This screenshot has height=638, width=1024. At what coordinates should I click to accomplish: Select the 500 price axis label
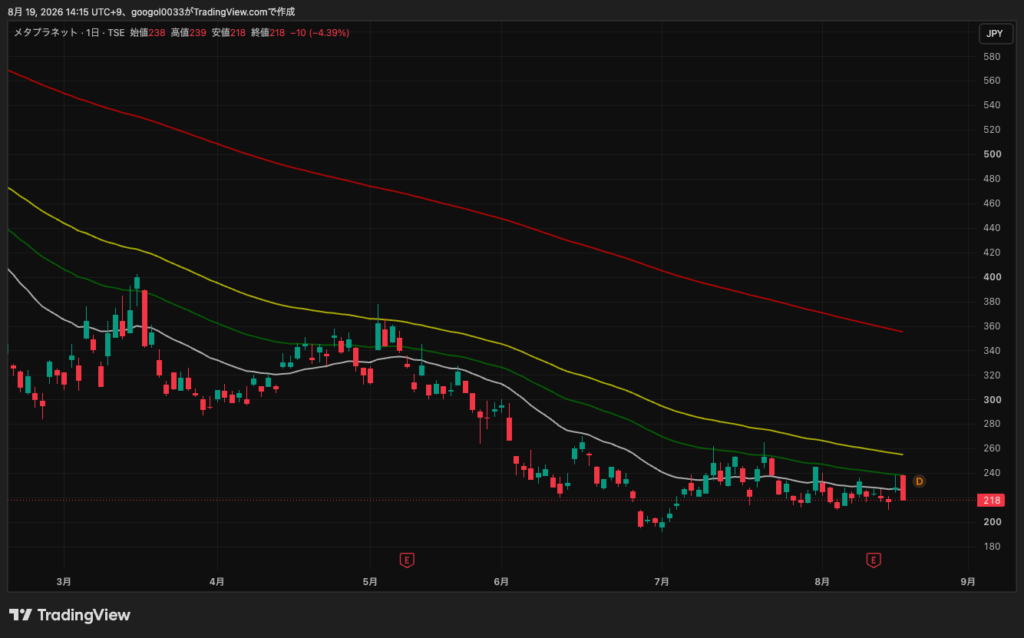991,154
